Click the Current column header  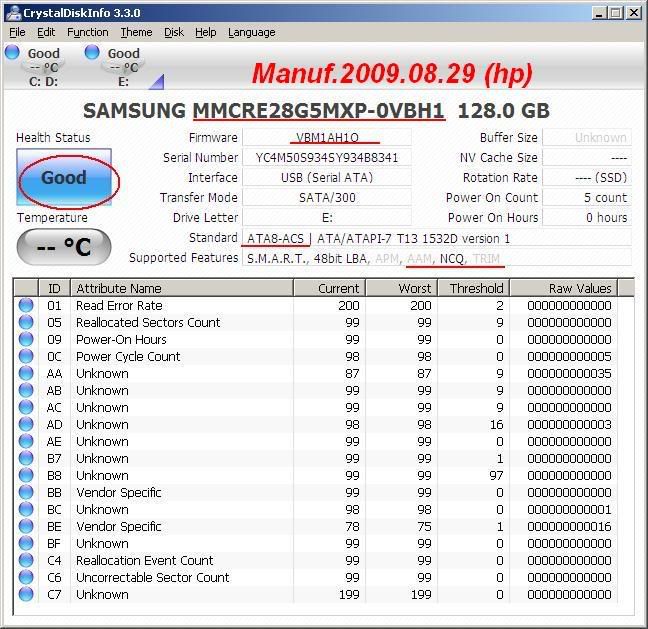[329, 288]
